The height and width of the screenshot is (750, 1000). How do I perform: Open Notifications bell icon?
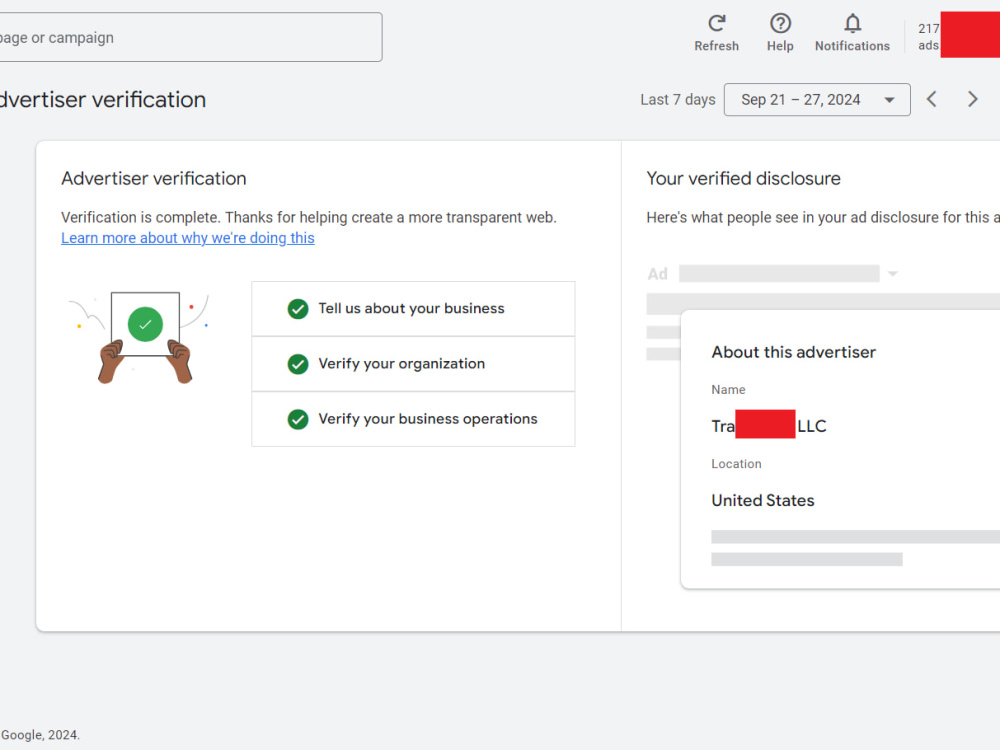click(x=852, y=24)
